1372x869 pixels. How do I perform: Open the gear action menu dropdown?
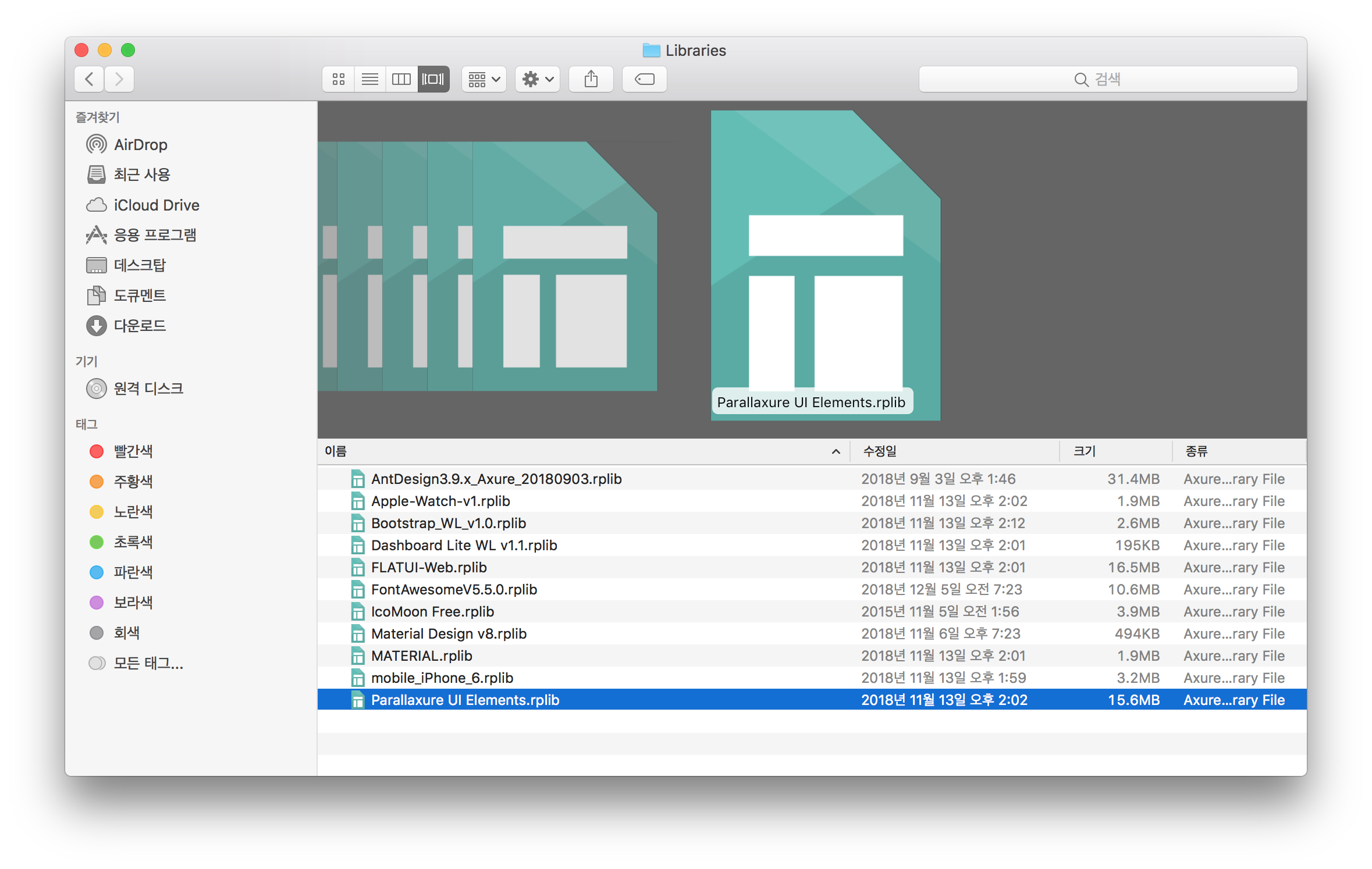click(537, 79)
